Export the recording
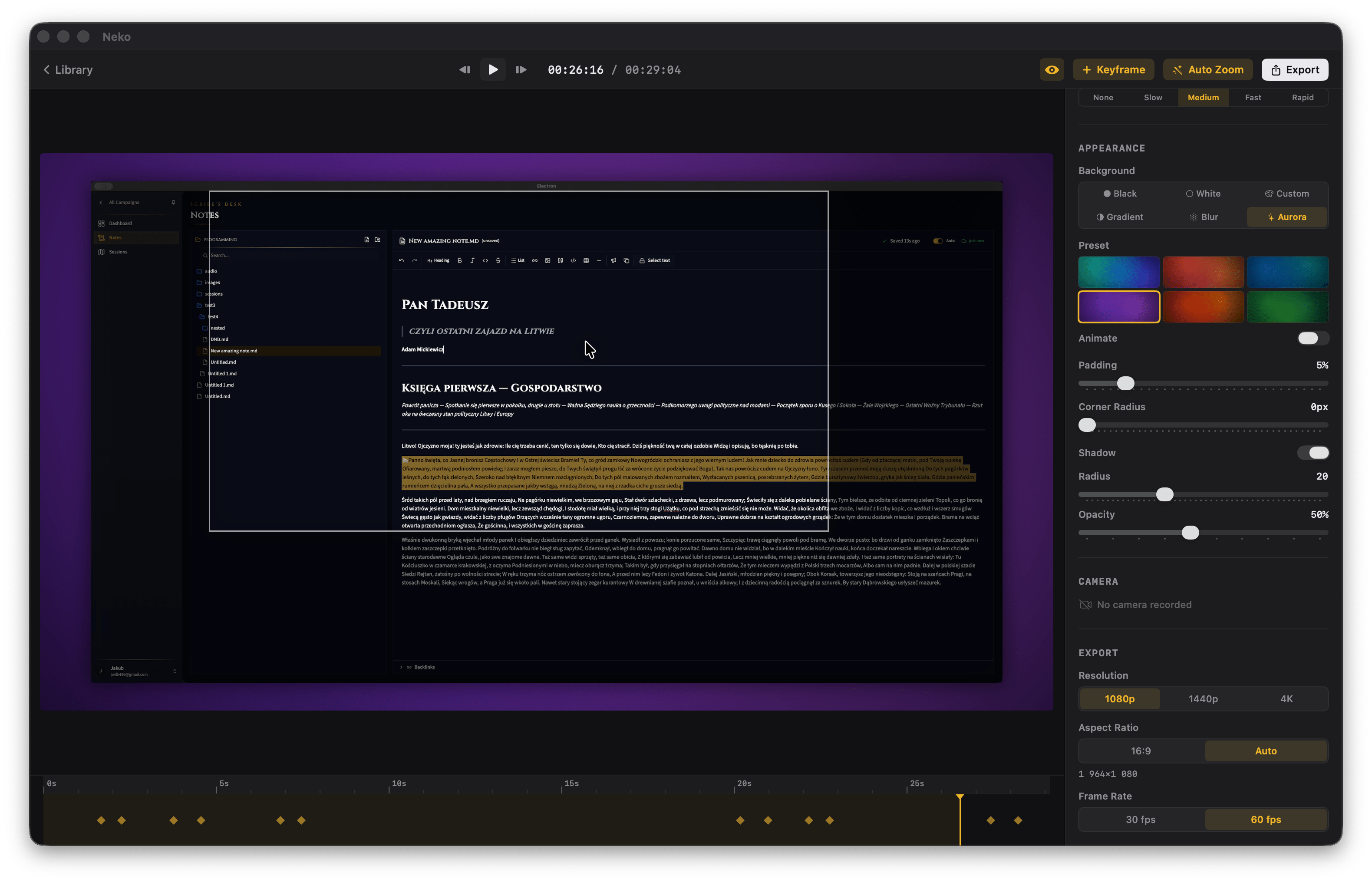This screenshot has height=882, width=1372. (1295, 70)
